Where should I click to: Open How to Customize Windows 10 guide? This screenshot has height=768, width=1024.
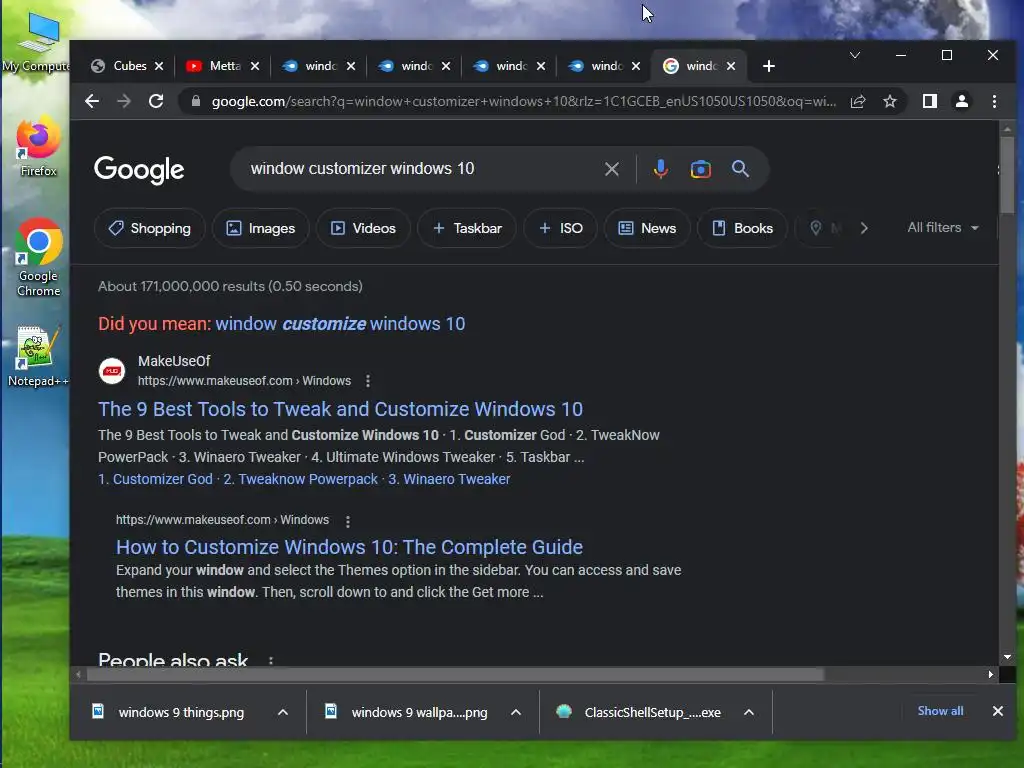pyautogui.click(x=349, y=547)
